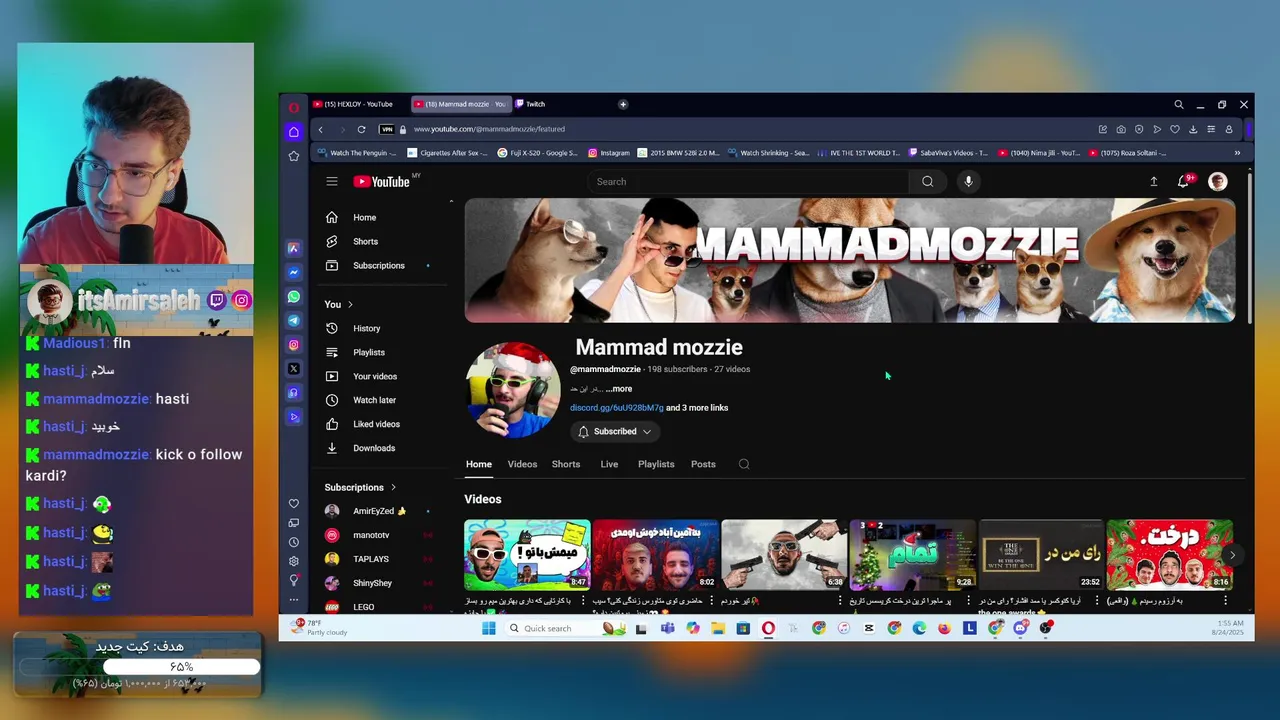The image size is (1280, 720).
Task: Open YouTube notifications bell
Action: [1184, 182]
